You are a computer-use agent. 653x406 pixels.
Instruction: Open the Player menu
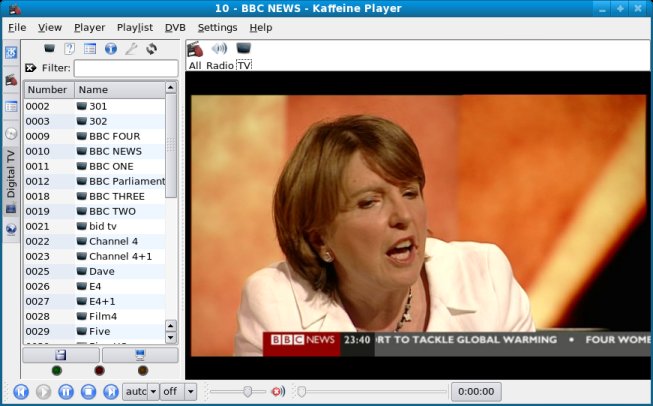click(x=89, y=27)
